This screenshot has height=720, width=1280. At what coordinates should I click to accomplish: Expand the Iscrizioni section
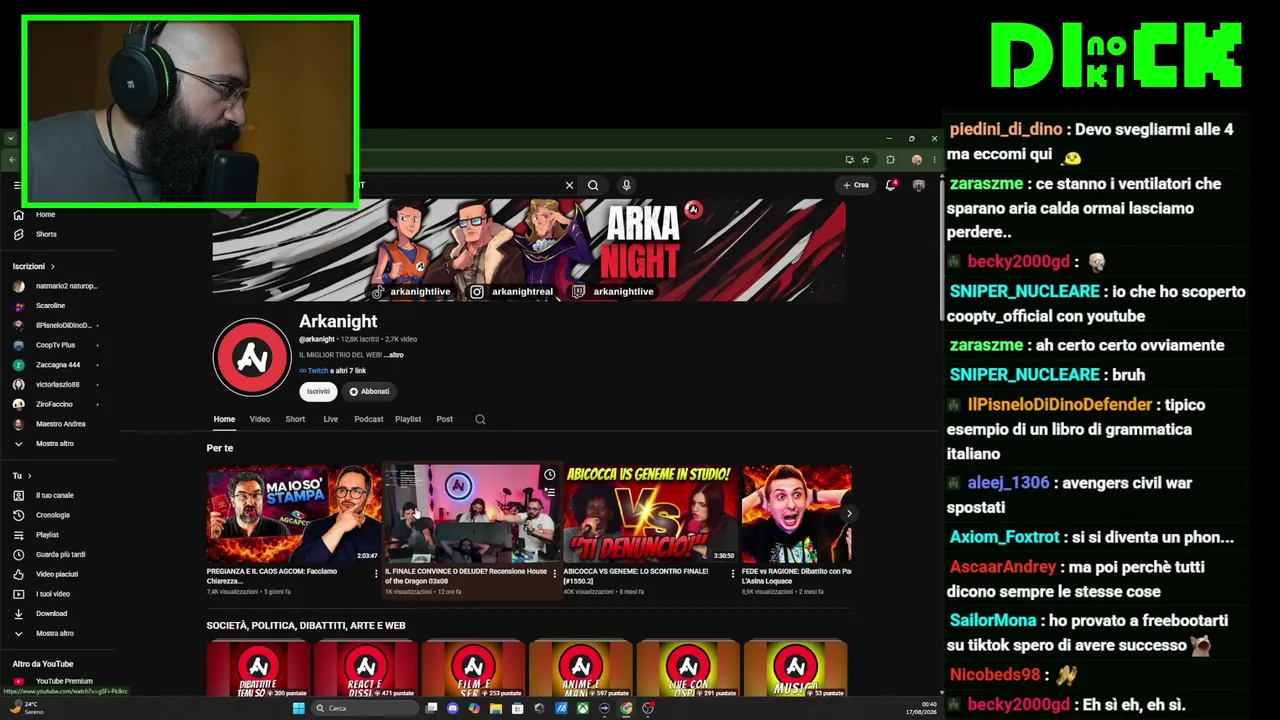tap(34, 266)
